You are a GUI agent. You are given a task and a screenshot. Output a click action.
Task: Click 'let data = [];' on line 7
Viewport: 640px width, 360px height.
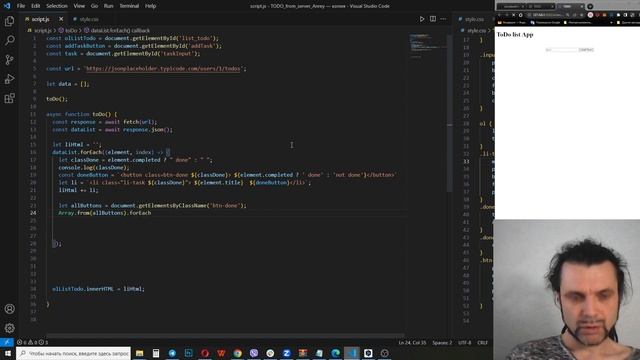(x=67, y=84)
